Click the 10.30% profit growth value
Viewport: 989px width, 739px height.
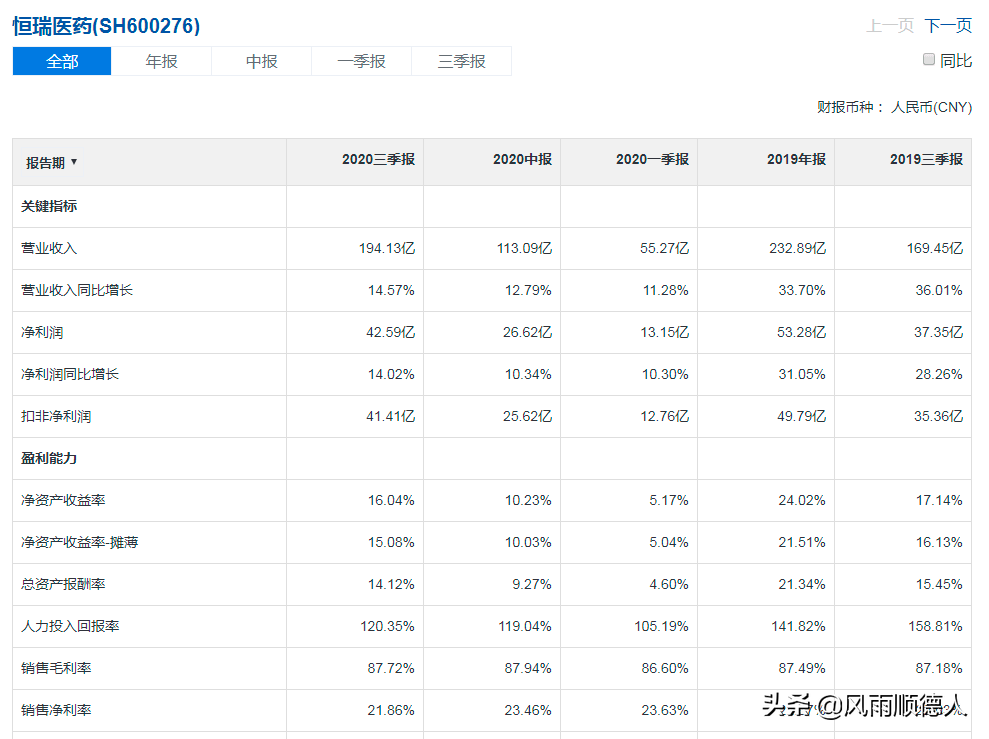coord(665,375)
